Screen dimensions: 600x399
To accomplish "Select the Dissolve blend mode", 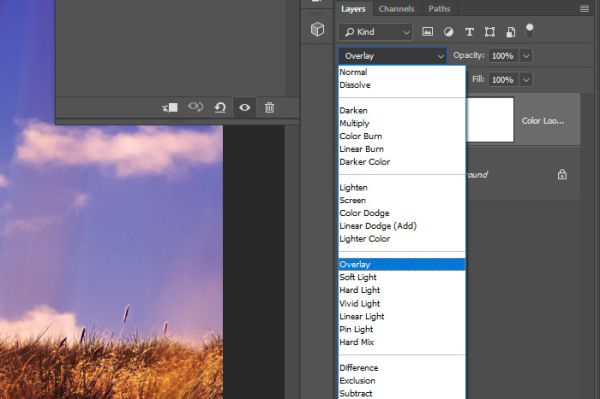I will click(x=402, y=85).
